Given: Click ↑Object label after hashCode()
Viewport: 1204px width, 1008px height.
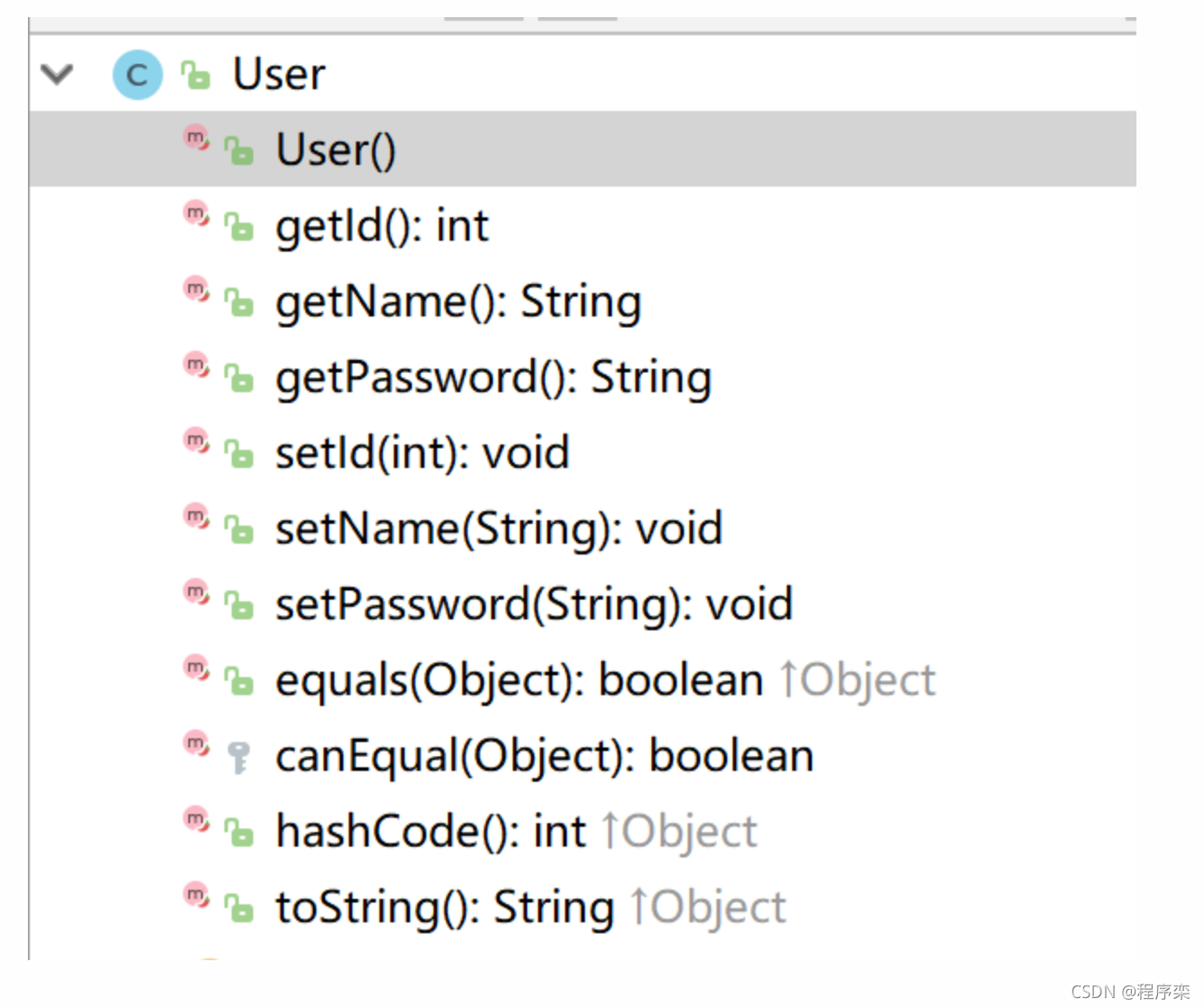Looking at the screenshot, I should coord(680,831).
